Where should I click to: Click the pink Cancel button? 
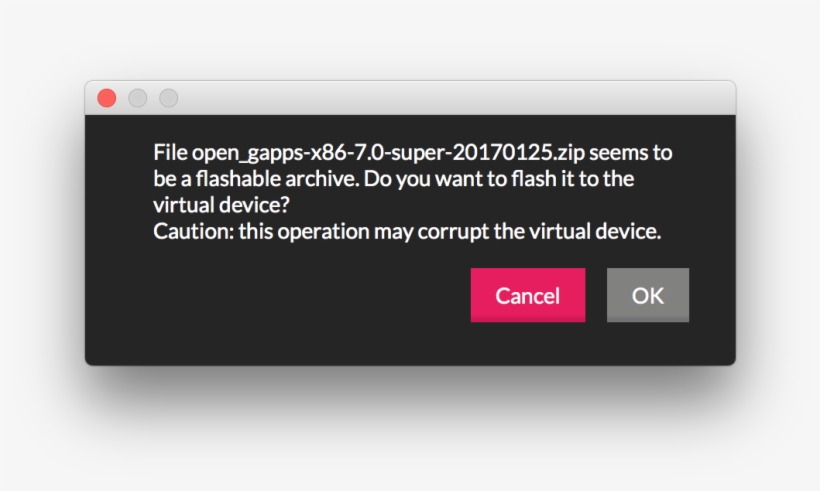527,295
